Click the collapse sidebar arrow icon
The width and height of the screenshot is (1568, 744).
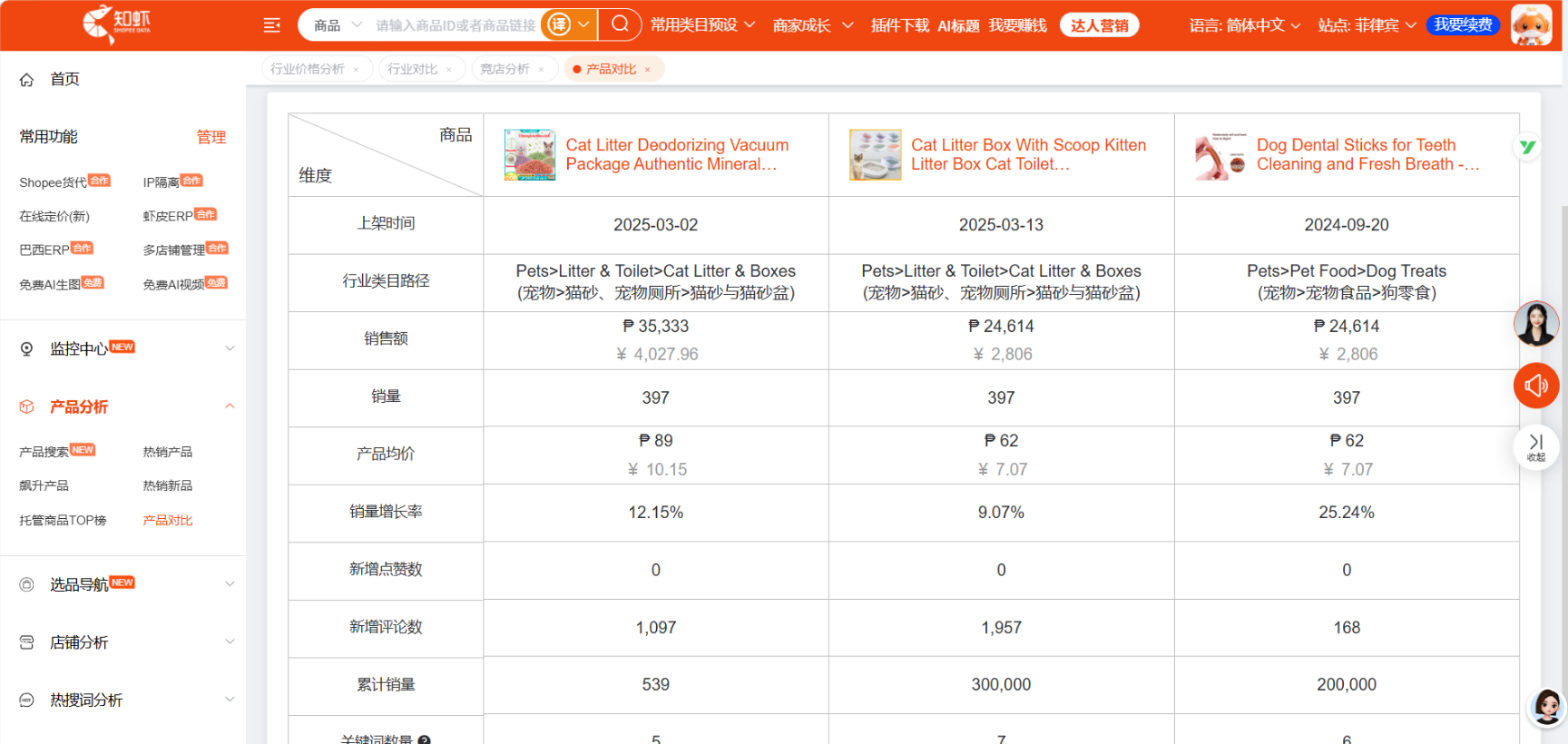point(1535,445)
